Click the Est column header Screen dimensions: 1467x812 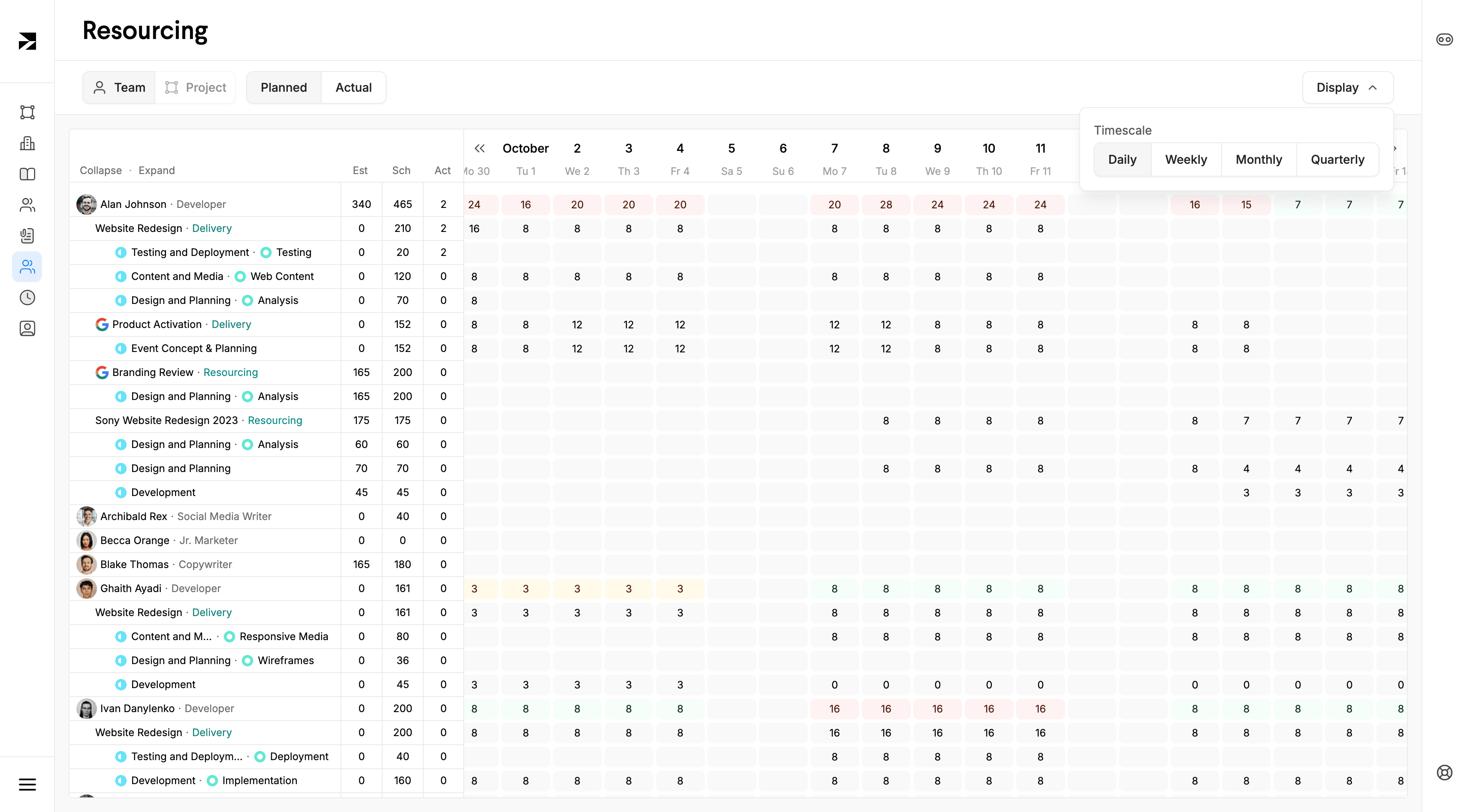pyautogui.click(x=360, y=171)
